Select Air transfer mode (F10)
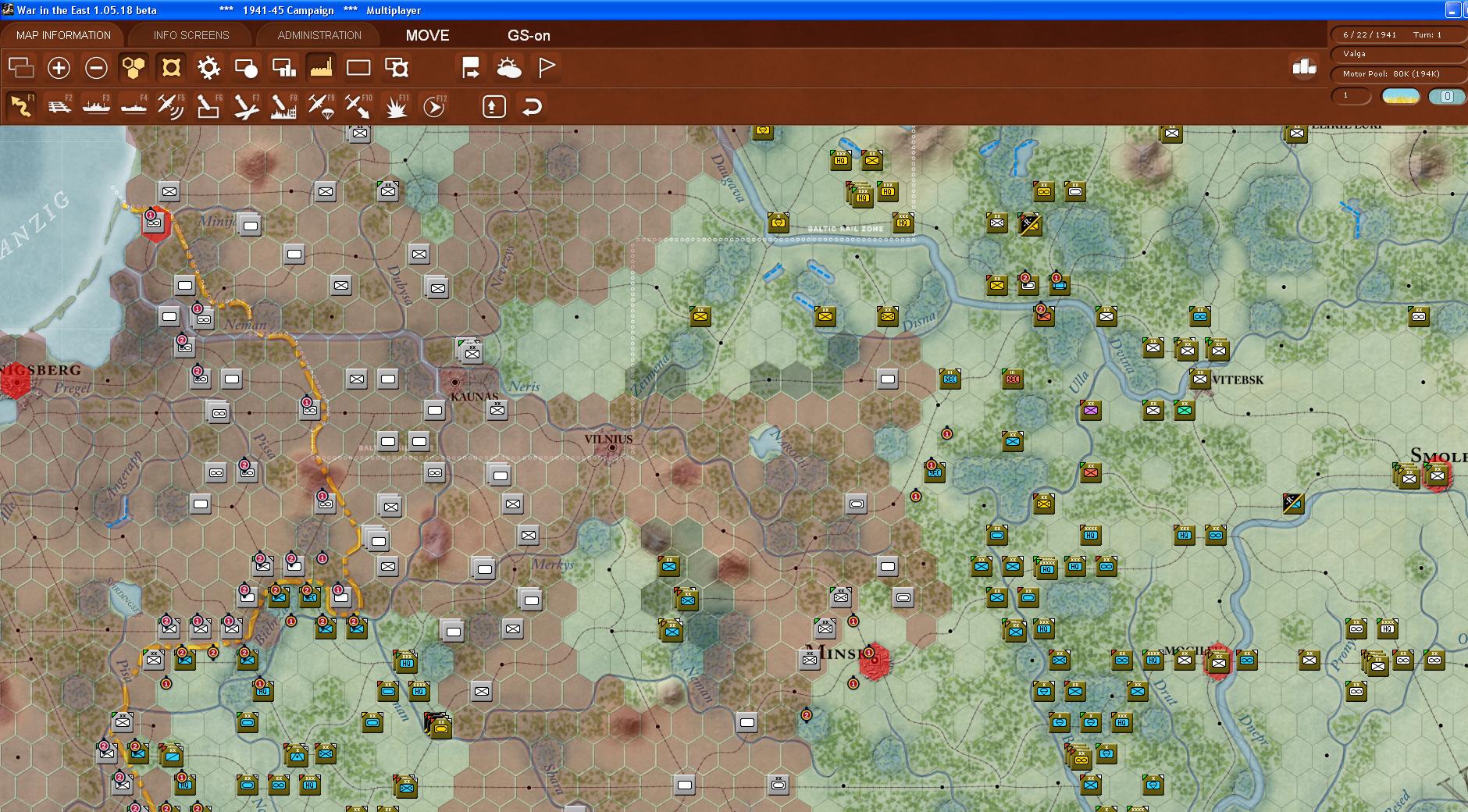 click(x=358, y=106)
